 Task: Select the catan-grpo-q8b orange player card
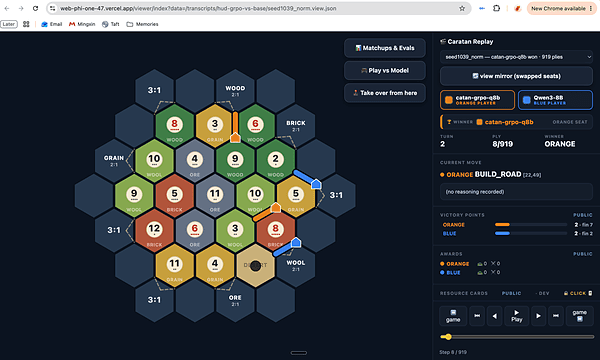coord(478,100)
